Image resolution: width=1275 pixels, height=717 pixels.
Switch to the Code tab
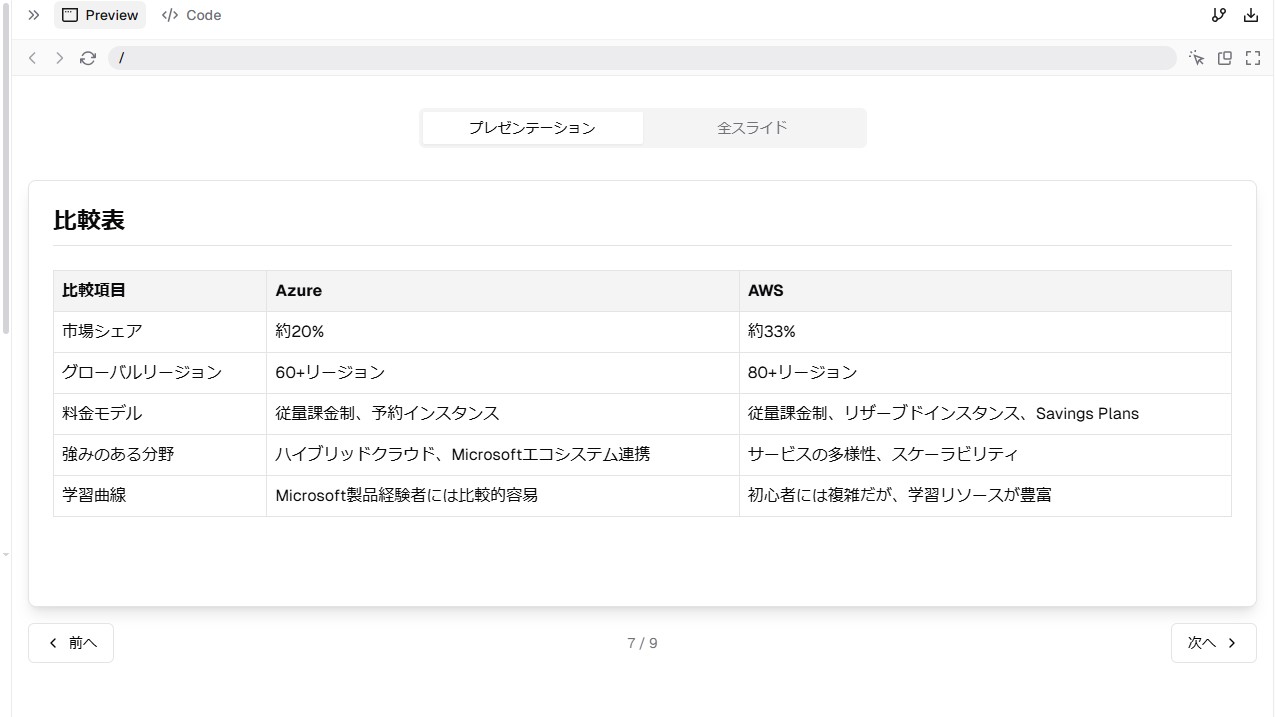tap(191, 15)
